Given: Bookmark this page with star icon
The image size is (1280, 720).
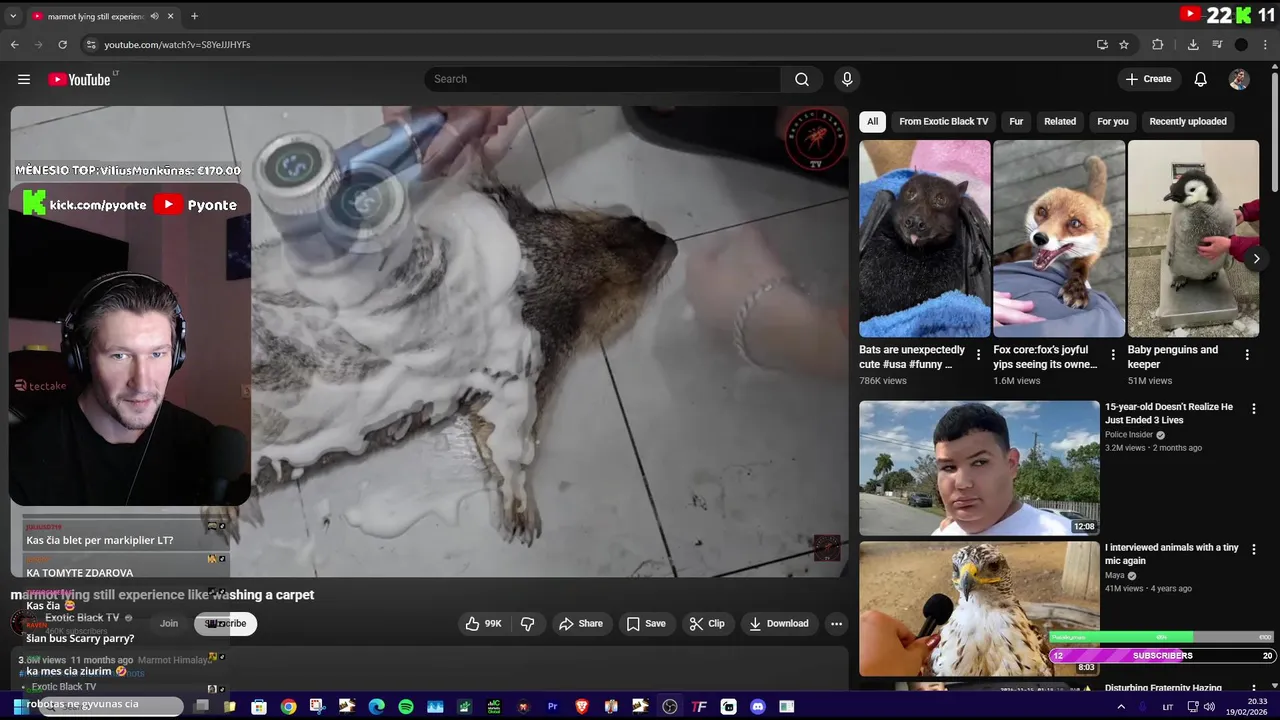Looking at the screenshot, I should (1124, 44).
